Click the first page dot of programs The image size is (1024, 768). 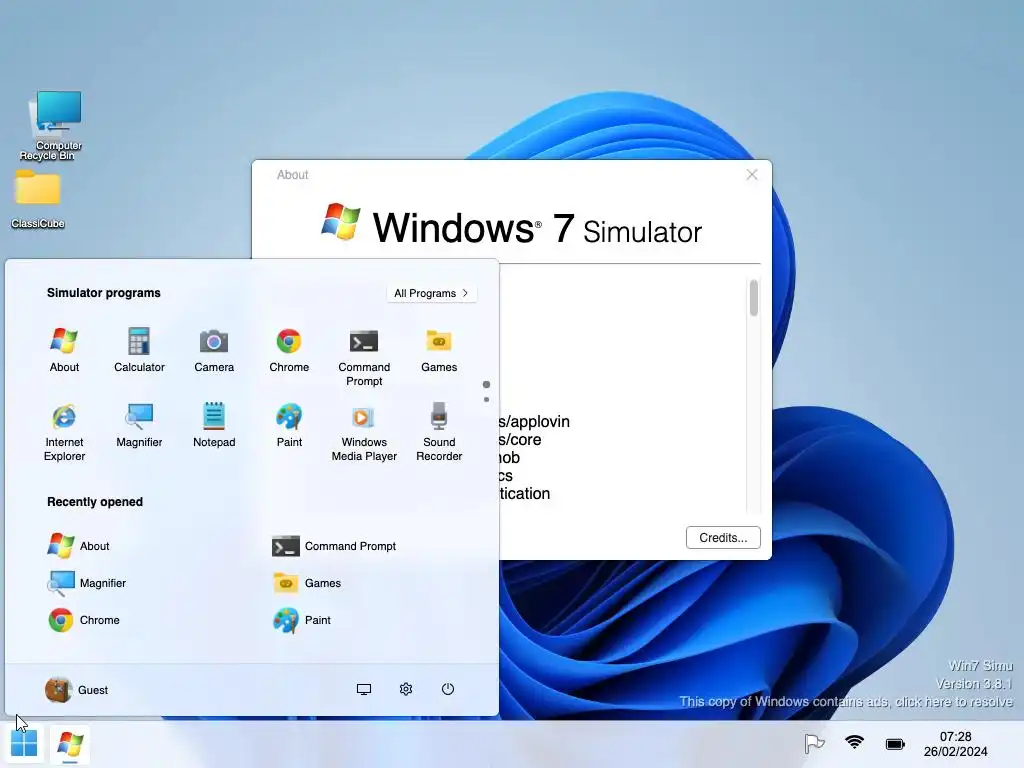(487, 385)
